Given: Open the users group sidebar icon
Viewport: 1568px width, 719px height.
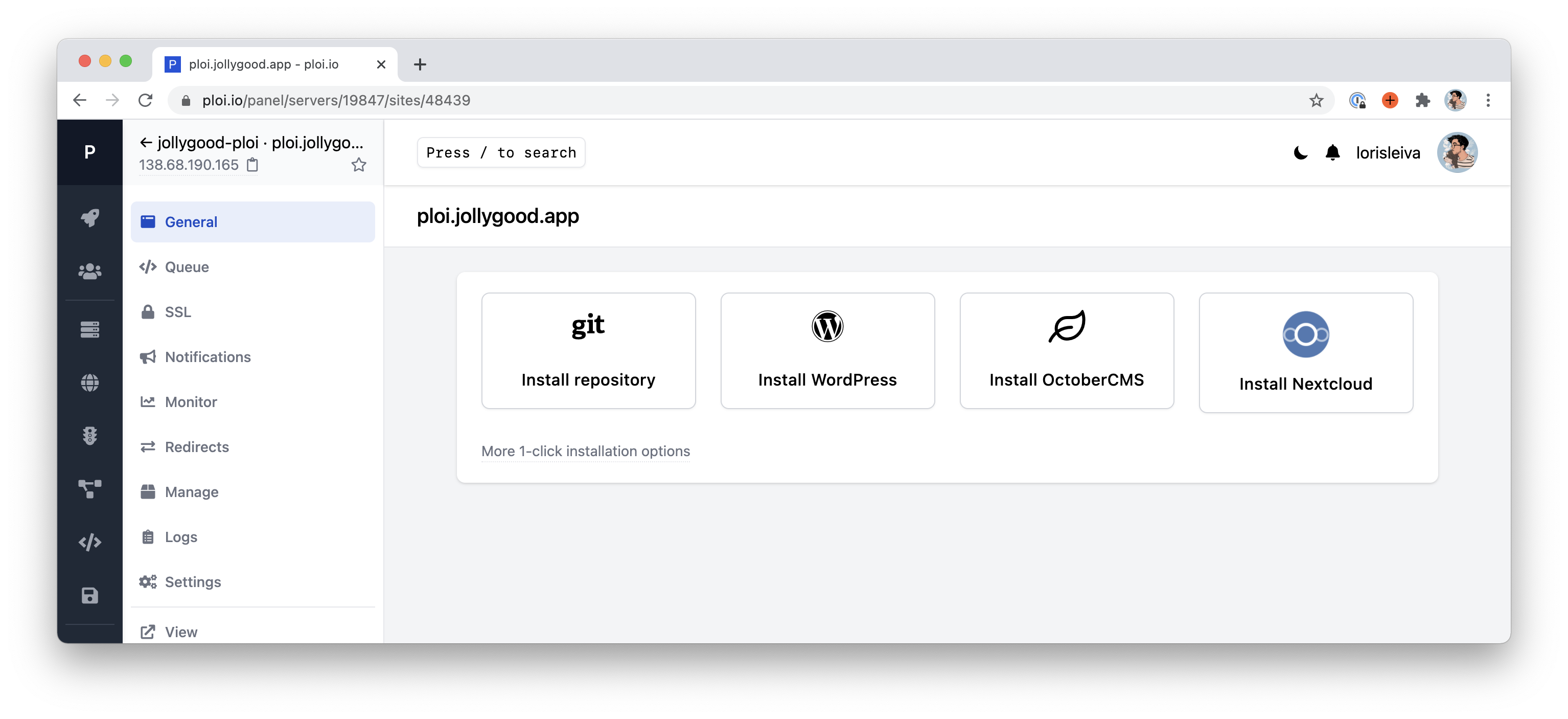Looking at the screenshot, I should (89, 271).
